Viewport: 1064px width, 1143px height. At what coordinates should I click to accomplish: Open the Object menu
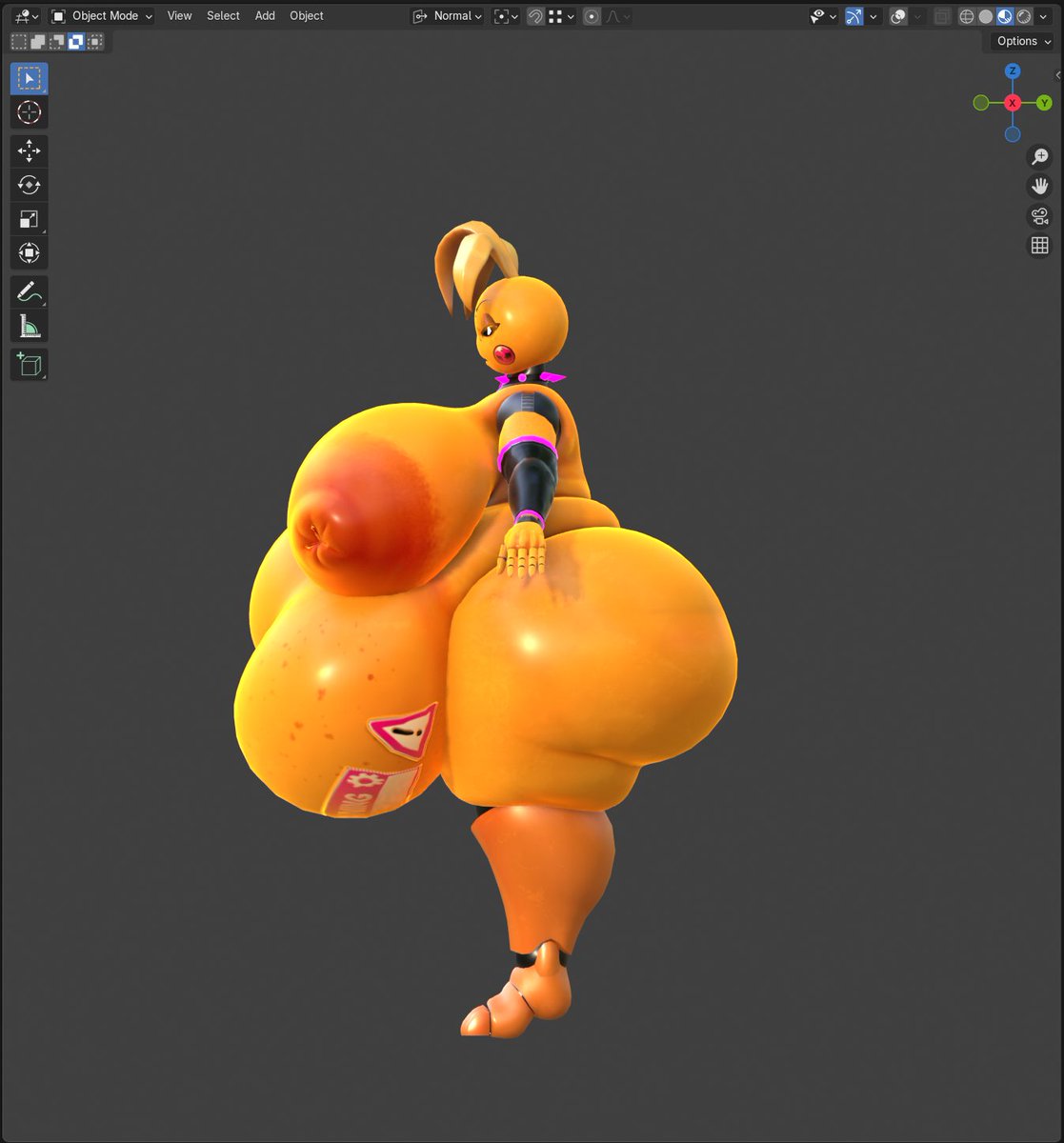click(x=307, y=16)
